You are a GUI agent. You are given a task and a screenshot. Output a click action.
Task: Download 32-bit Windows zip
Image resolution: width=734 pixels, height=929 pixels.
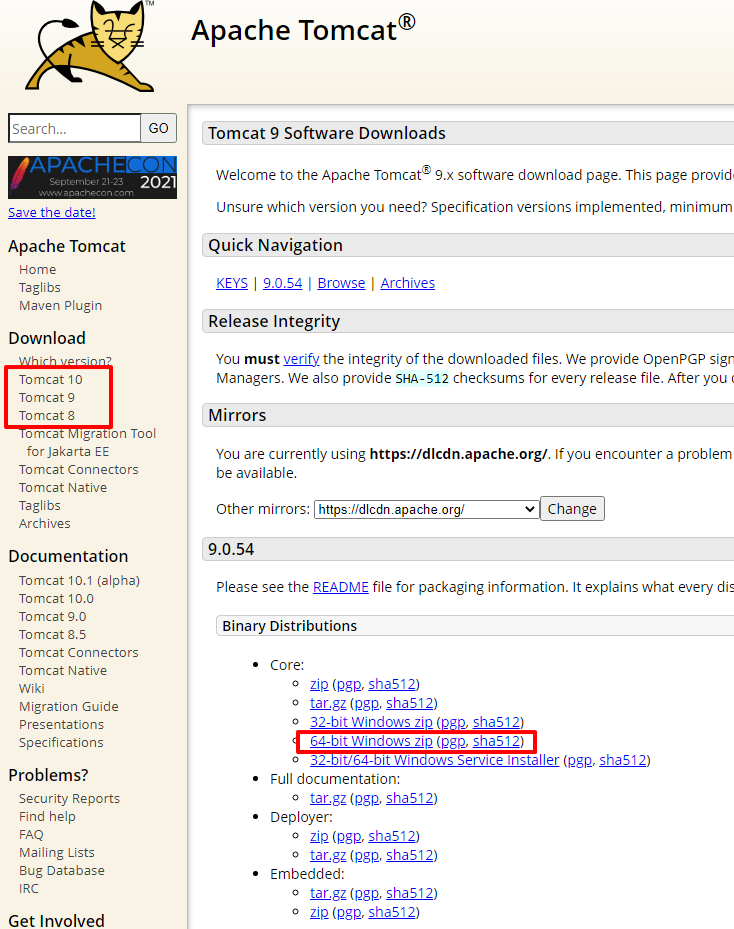coord(371,722)
